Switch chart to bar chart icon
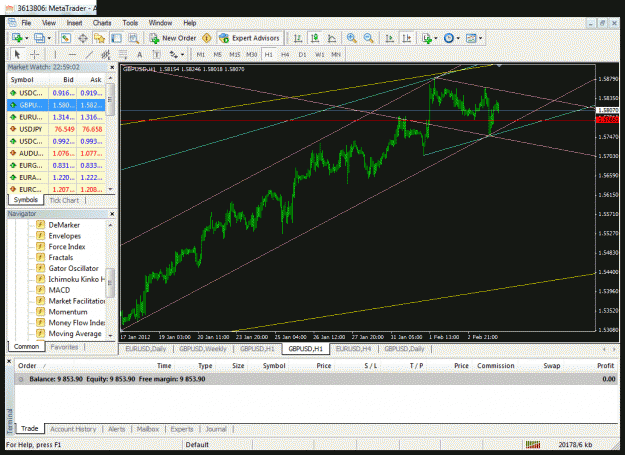 [298, 38]
